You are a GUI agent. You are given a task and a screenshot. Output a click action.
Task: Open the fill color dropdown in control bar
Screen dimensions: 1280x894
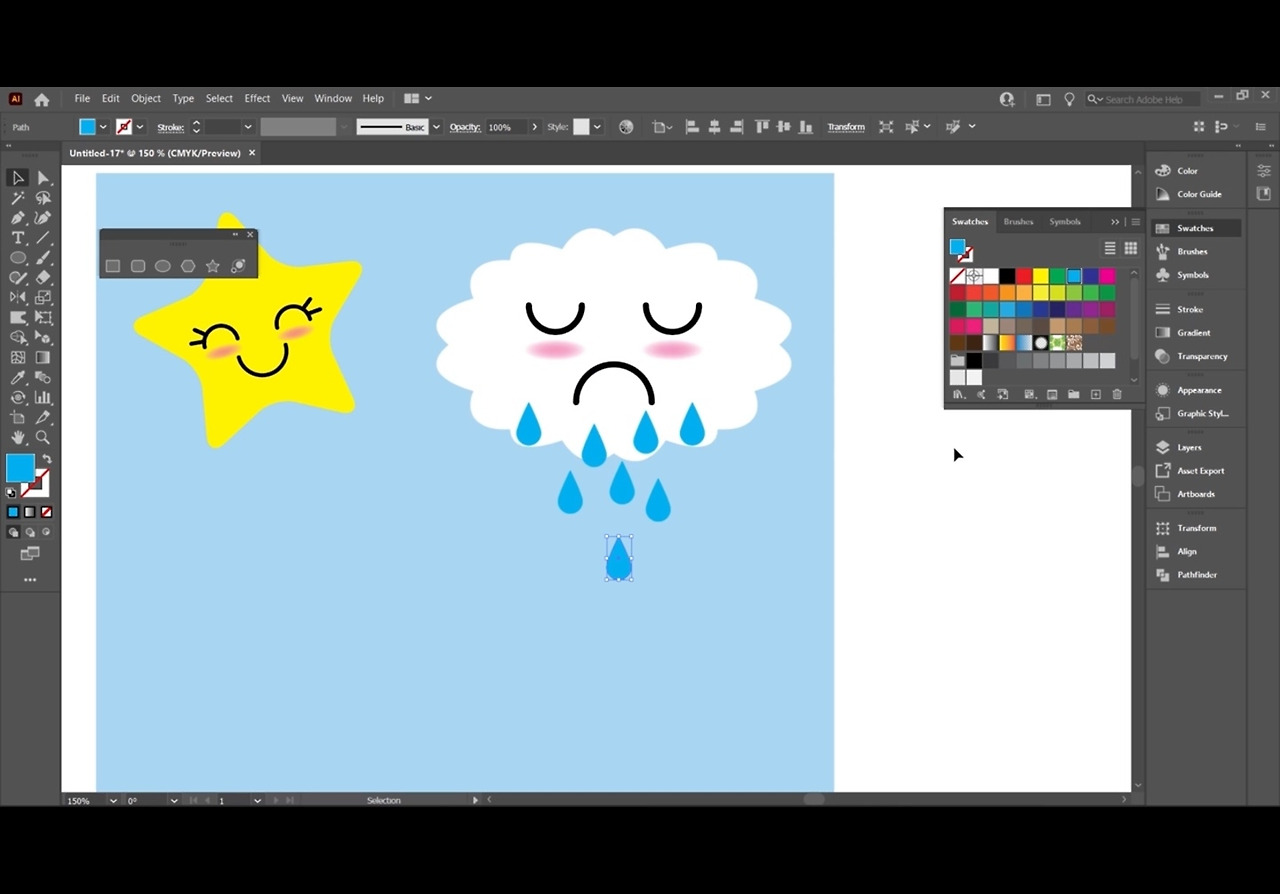pyautogui.click(x=103, y=127)
